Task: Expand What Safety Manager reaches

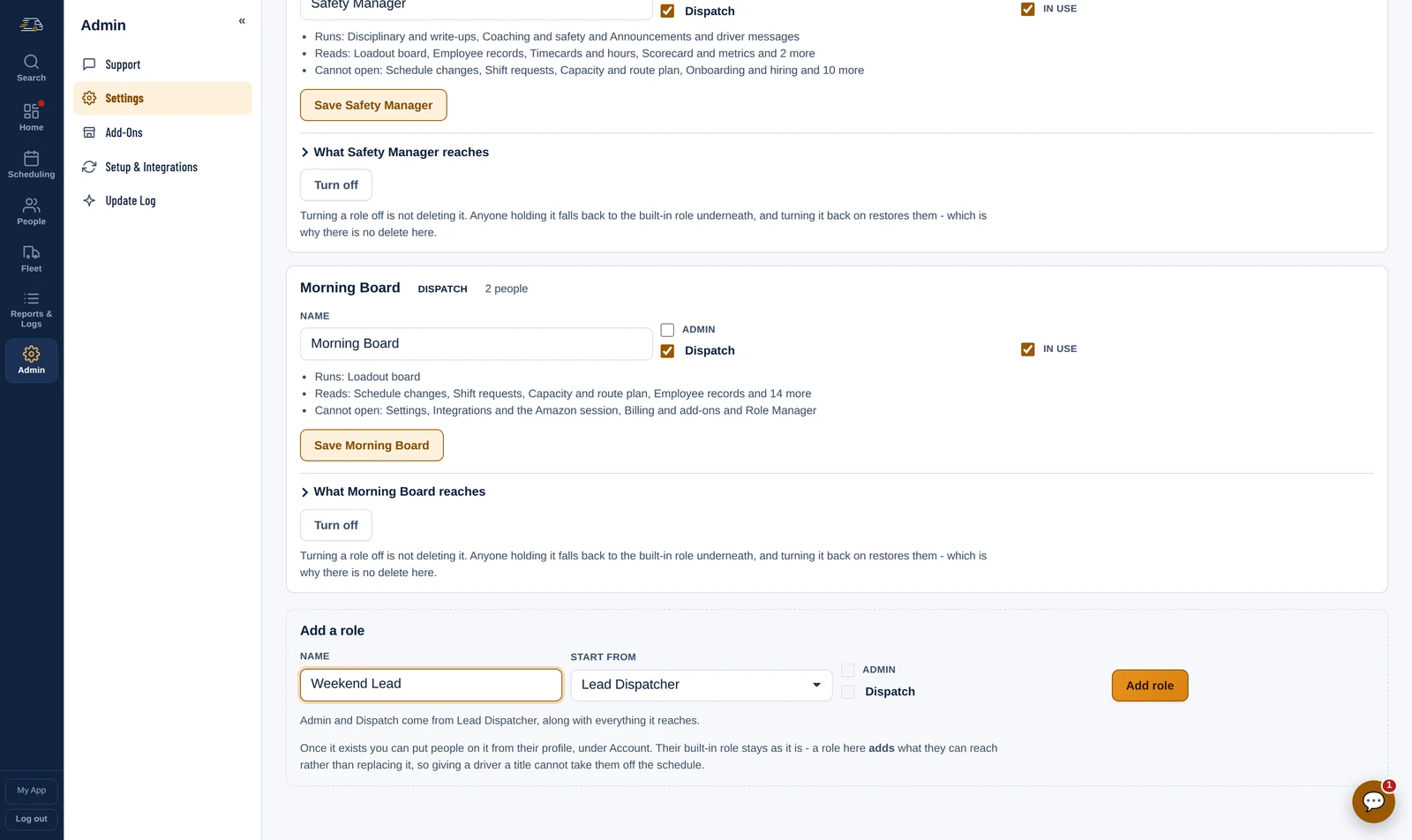Action: [x=394, y=153]
